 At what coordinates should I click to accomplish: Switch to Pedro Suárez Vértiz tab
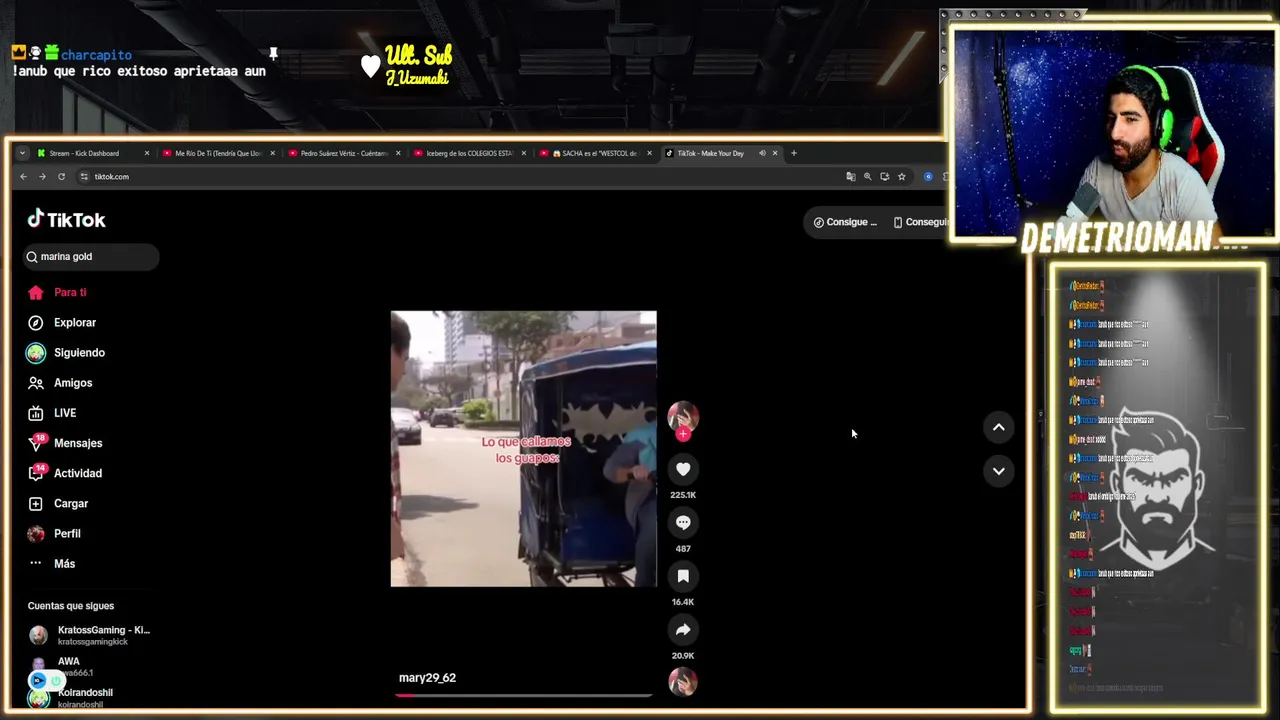[344, 153]
